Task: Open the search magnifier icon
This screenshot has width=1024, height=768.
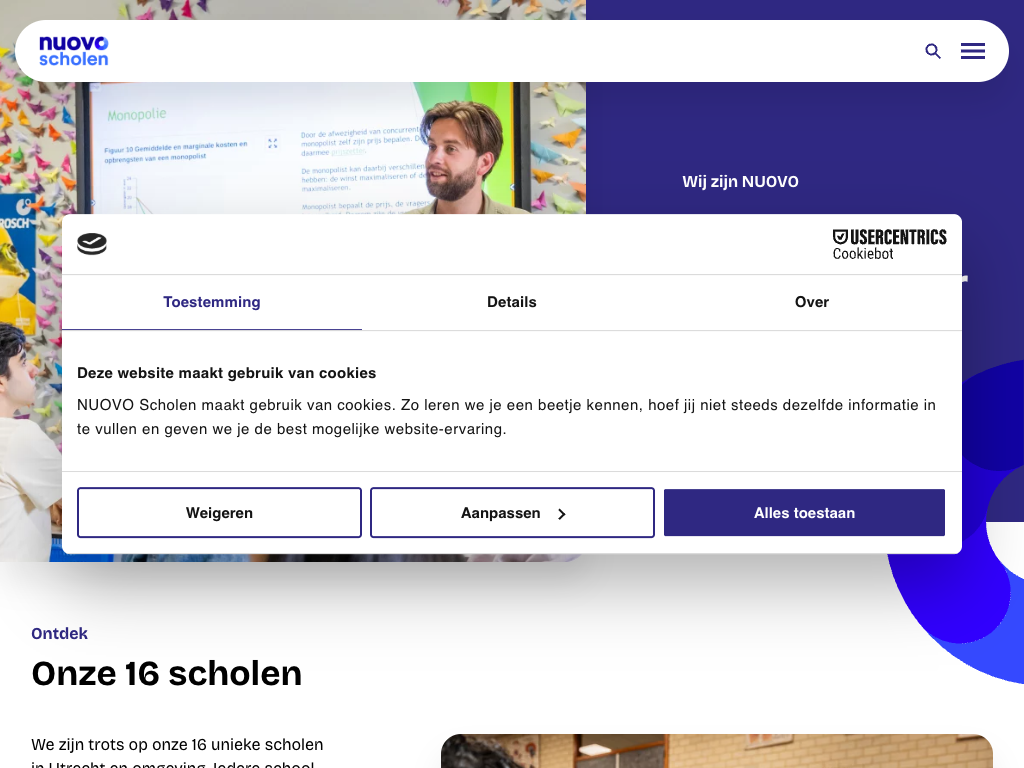Action: 933,51
